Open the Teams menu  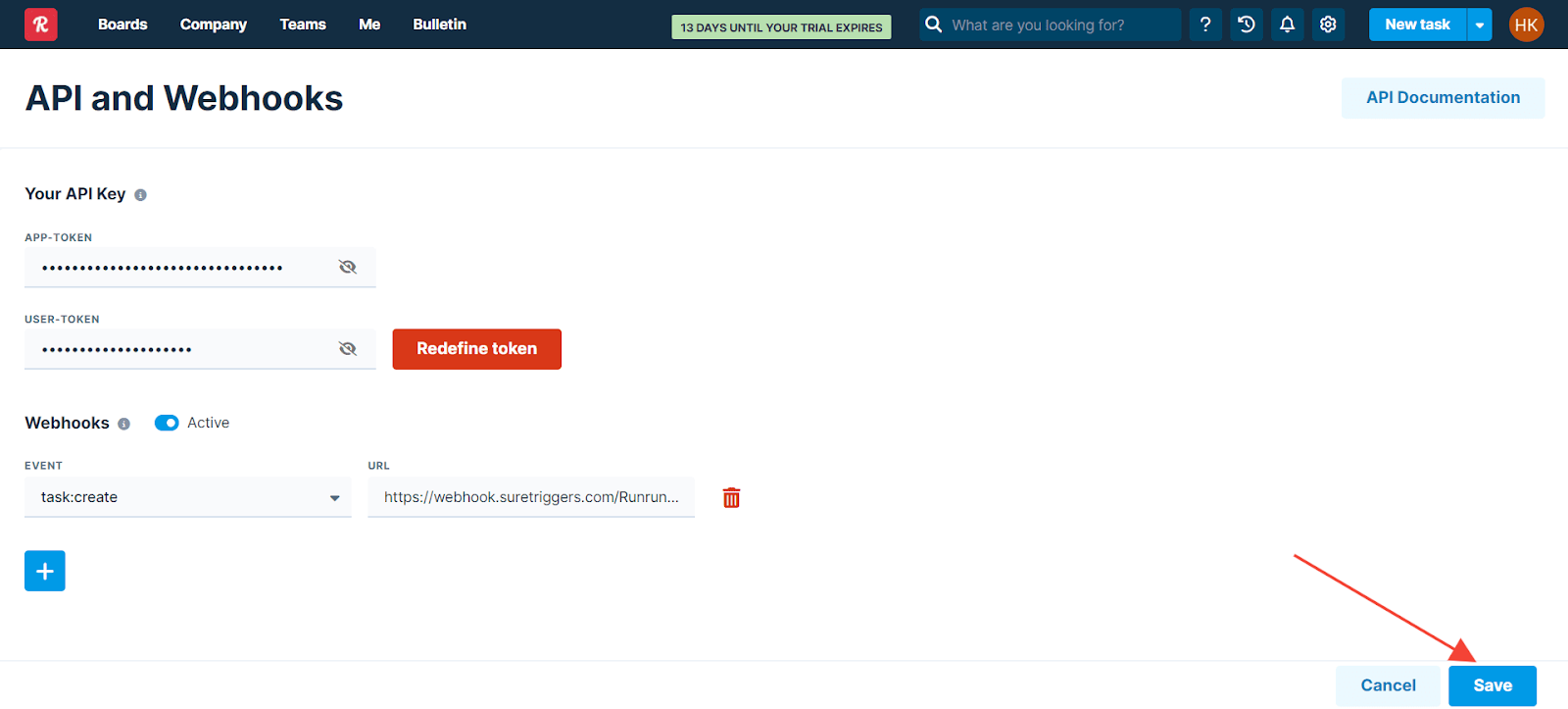(x=303, y=25)
